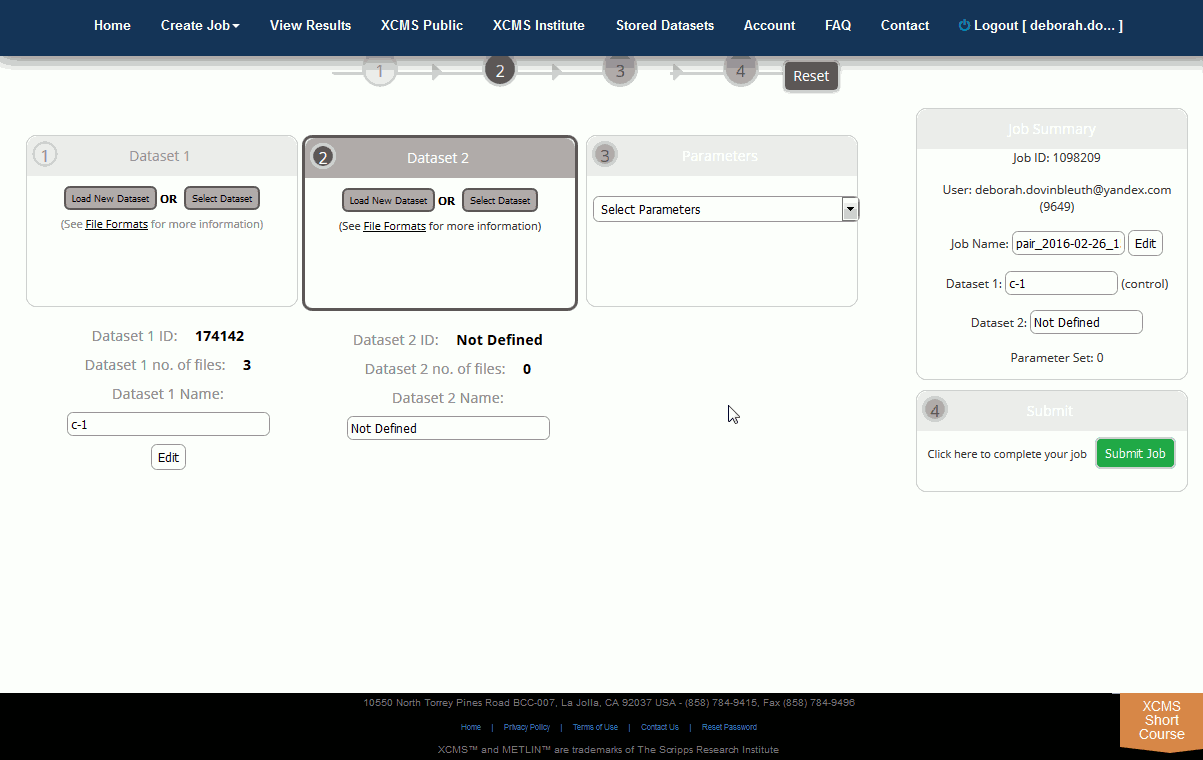Open the Contact Us footer link
This screenshot has width=1203, height=760.
coord(660,727)
